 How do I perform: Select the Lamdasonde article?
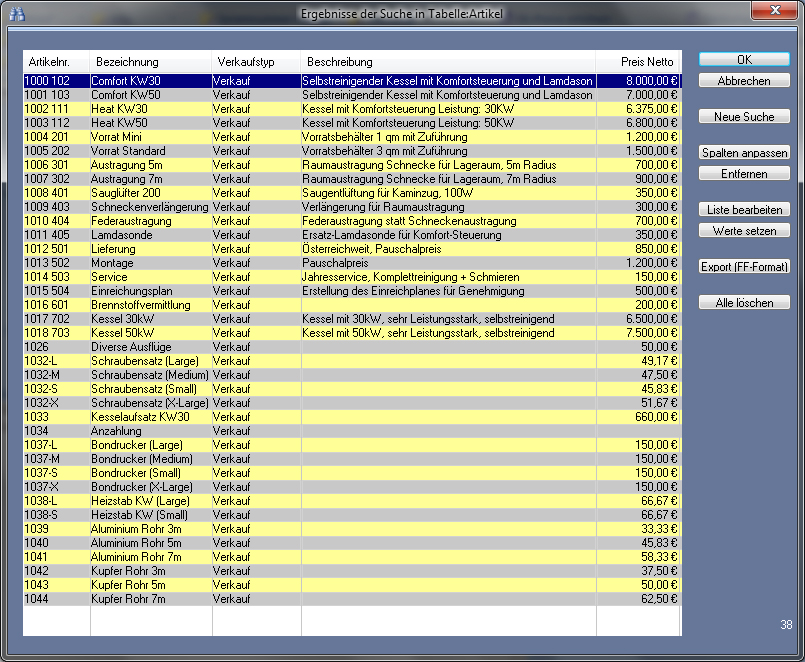tap(352, 235)
